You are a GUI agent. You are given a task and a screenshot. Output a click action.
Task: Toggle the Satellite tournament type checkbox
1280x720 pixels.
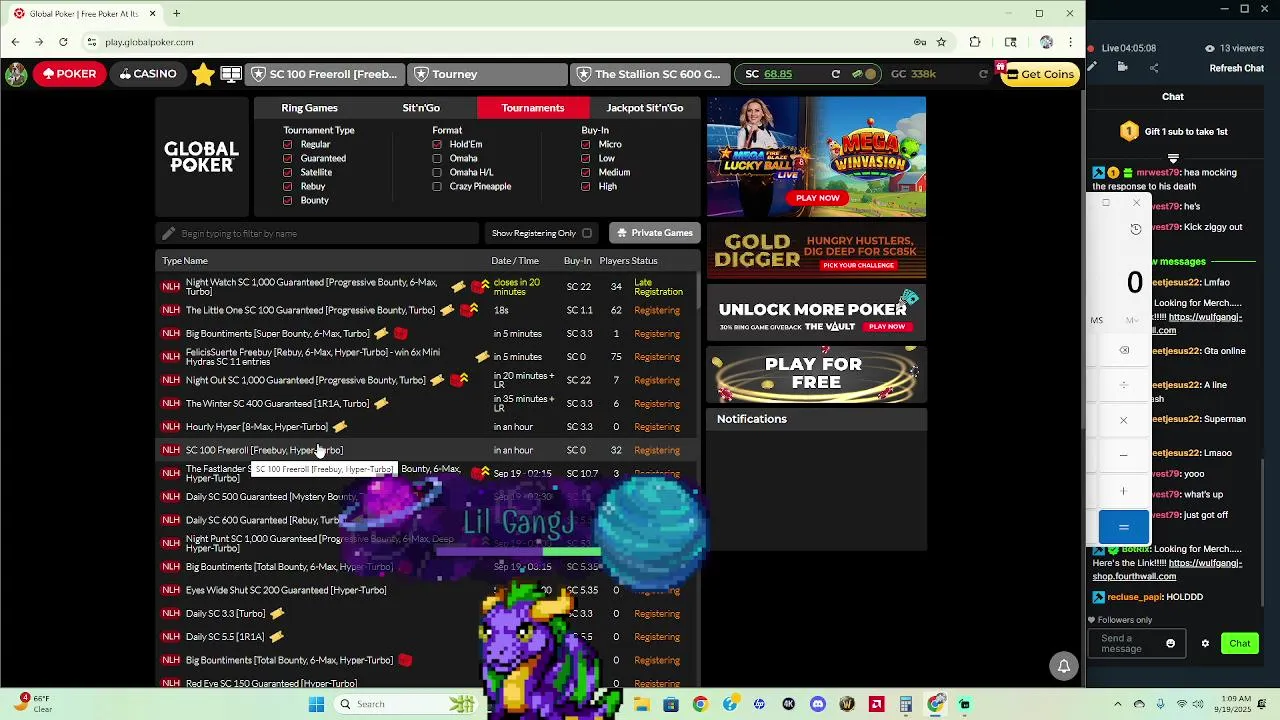point(288,172)
